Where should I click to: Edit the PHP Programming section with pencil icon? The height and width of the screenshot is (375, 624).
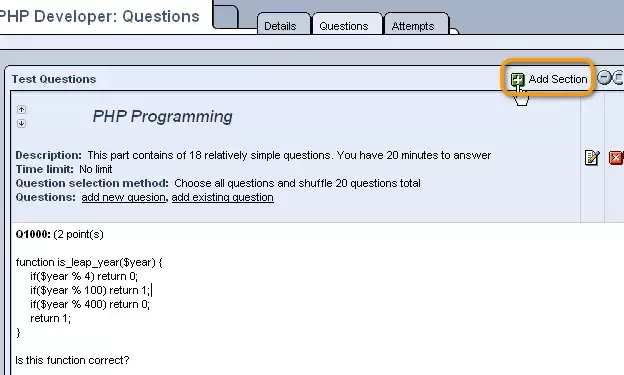tap(592, 158)
